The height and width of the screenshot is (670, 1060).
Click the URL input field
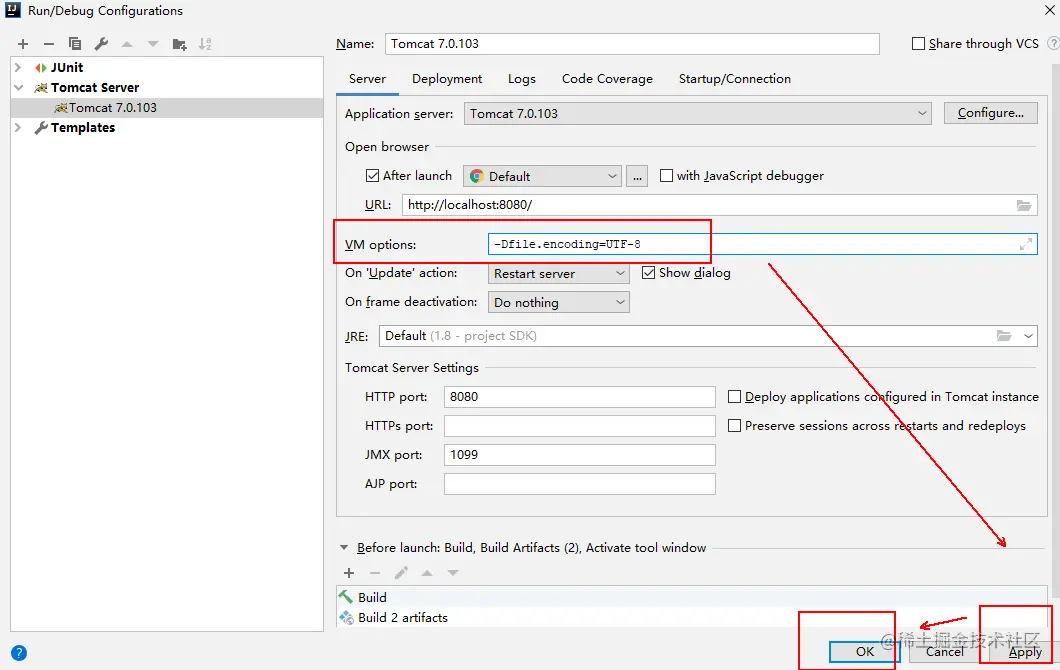coord(719,205)
